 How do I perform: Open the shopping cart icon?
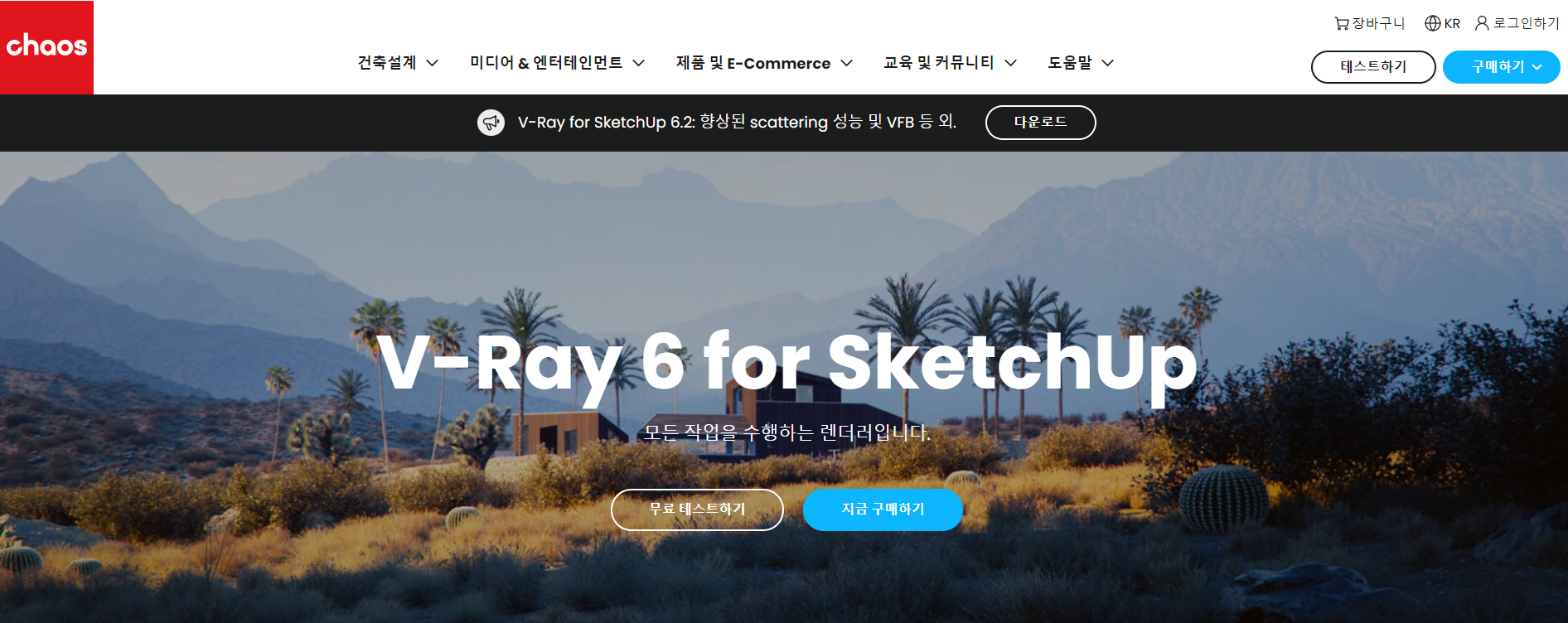(x=1341, y=23)
